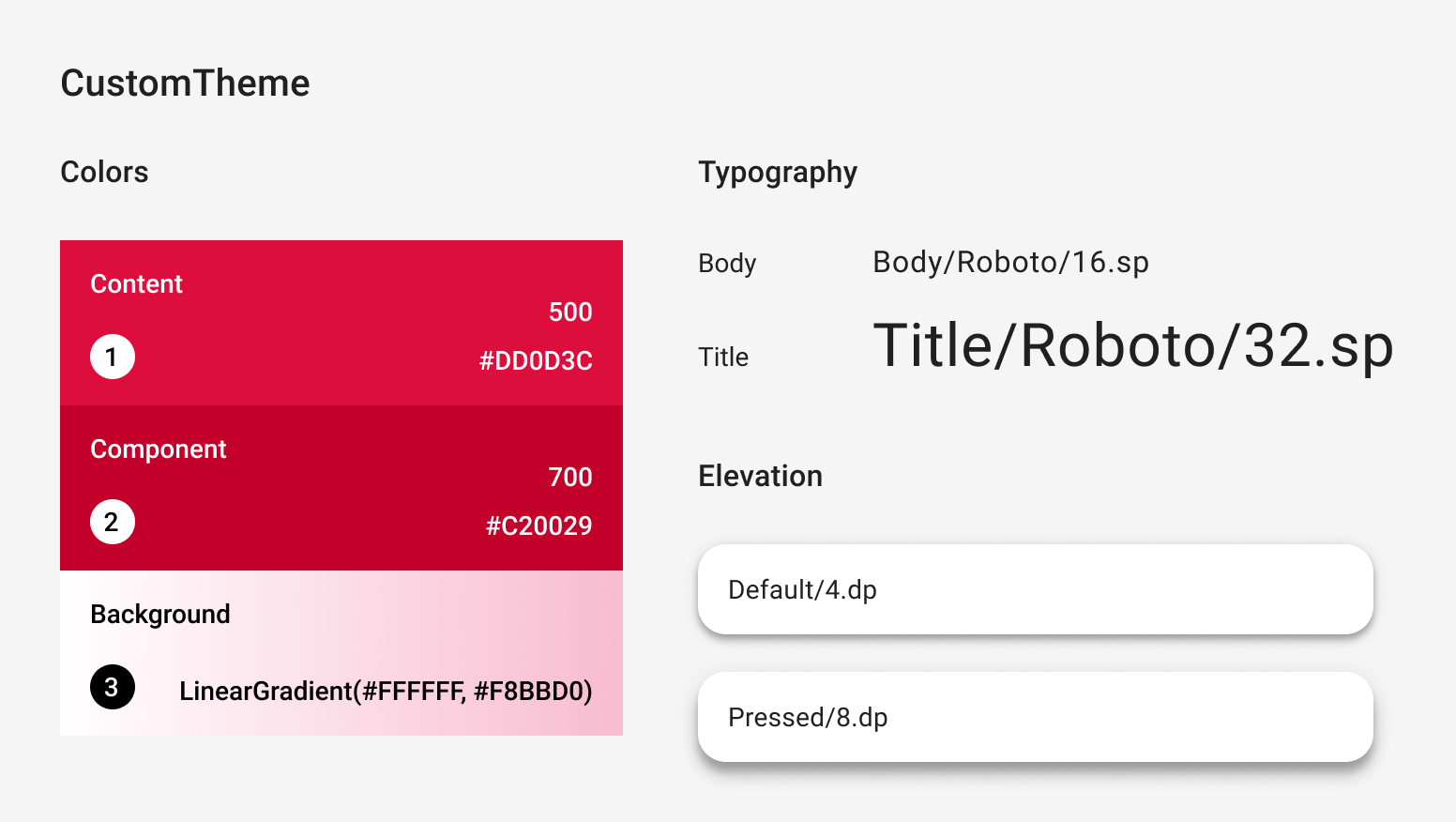Click the Typography section heading

click(778, 172)
